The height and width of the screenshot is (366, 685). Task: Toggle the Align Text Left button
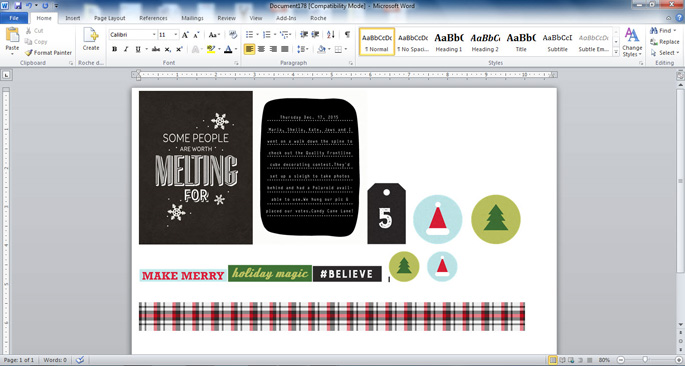click(249, 49)
